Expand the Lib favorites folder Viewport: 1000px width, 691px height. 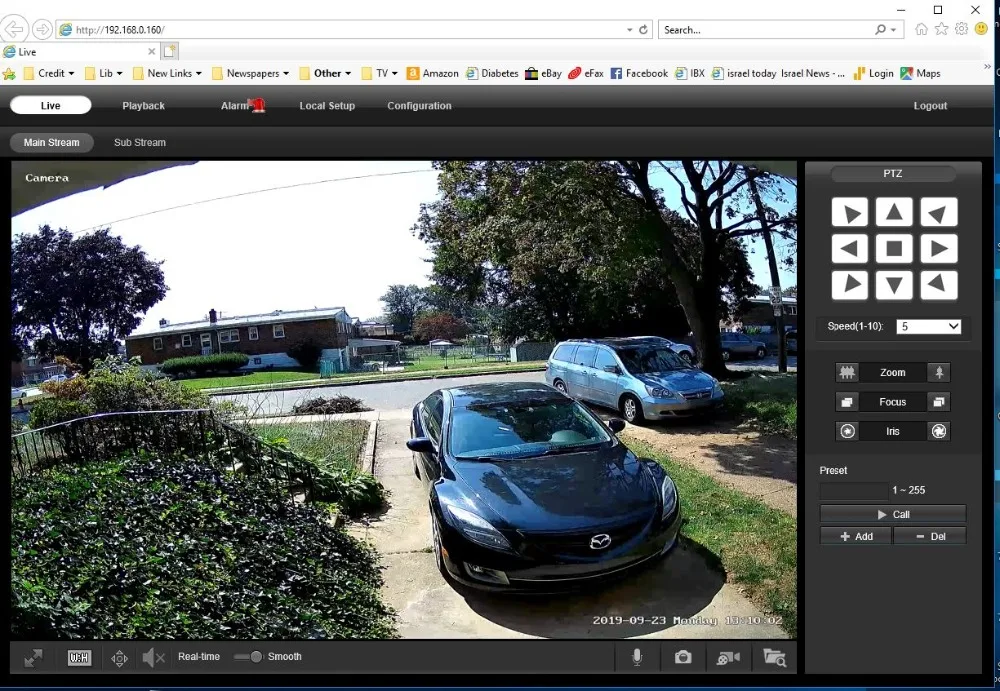point(103,73)
